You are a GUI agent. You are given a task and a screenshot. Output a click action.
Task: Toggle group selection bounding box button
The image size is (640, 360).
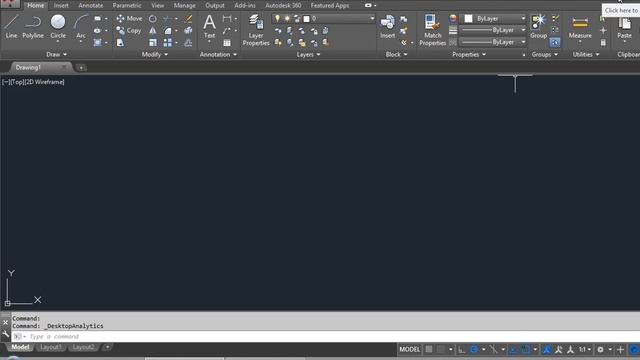pos(555,42)
